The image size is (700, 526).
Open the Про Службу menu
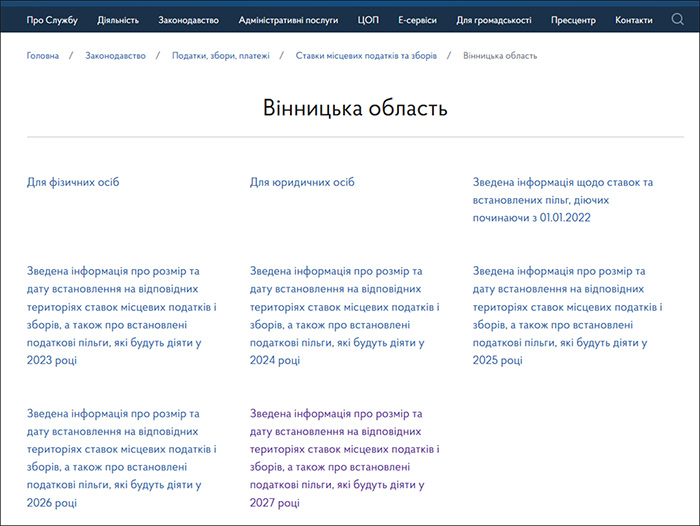tap(52, 20)
